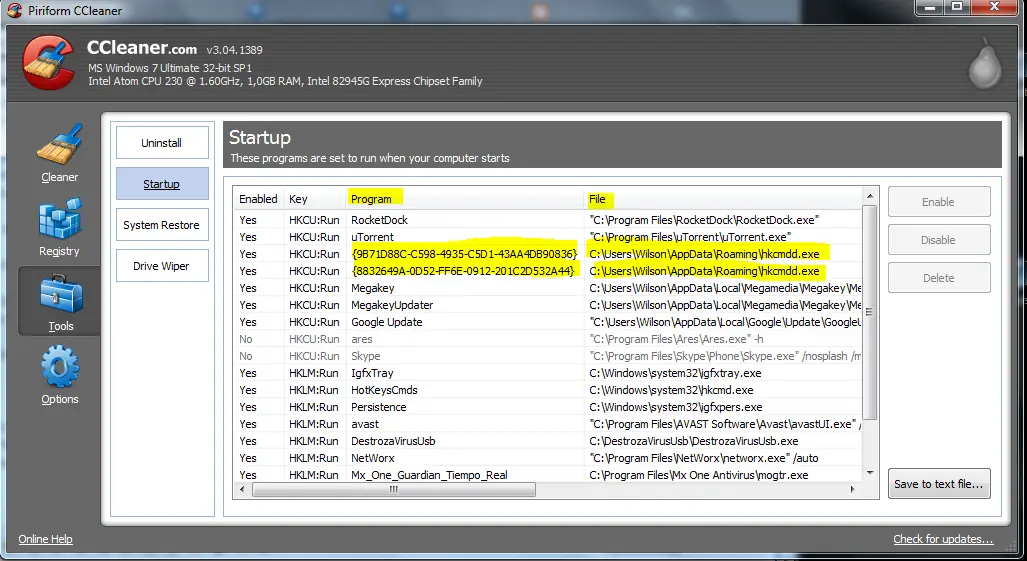Select the {9B71D88C-C598-4935...} entry
Viewport: 1027px width, 561px height.
(548, 254)
